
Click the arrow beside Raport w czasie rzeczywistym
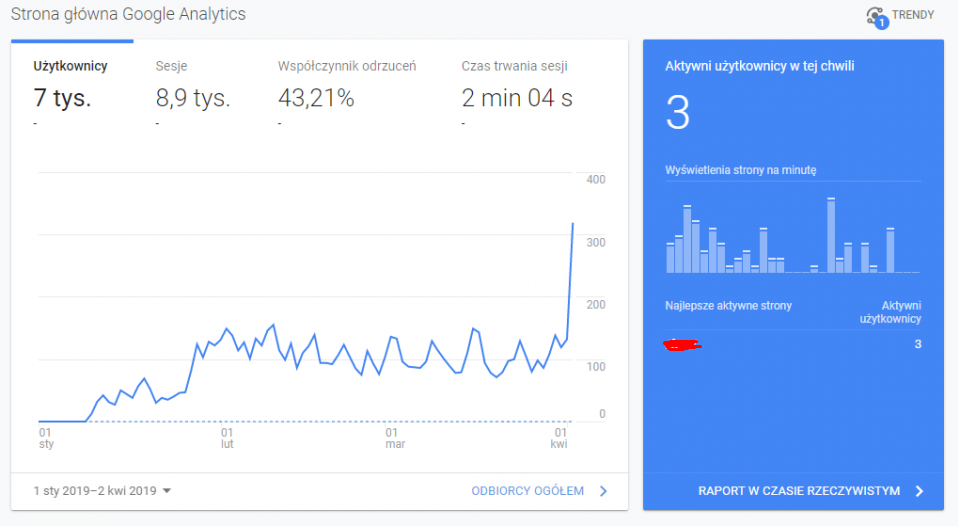point(919,491)
